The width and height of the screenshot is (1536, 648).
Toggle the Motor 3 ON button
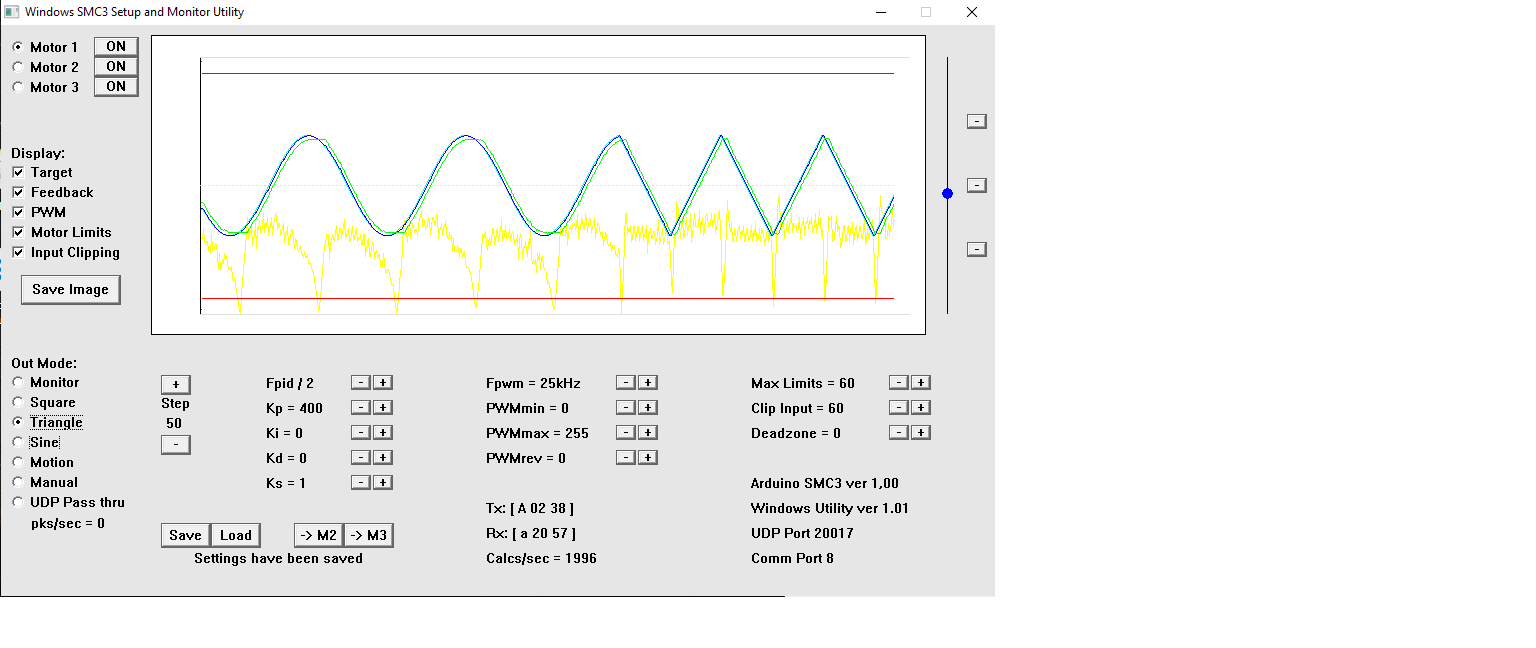pyautogui.click(x=116, y=87)
